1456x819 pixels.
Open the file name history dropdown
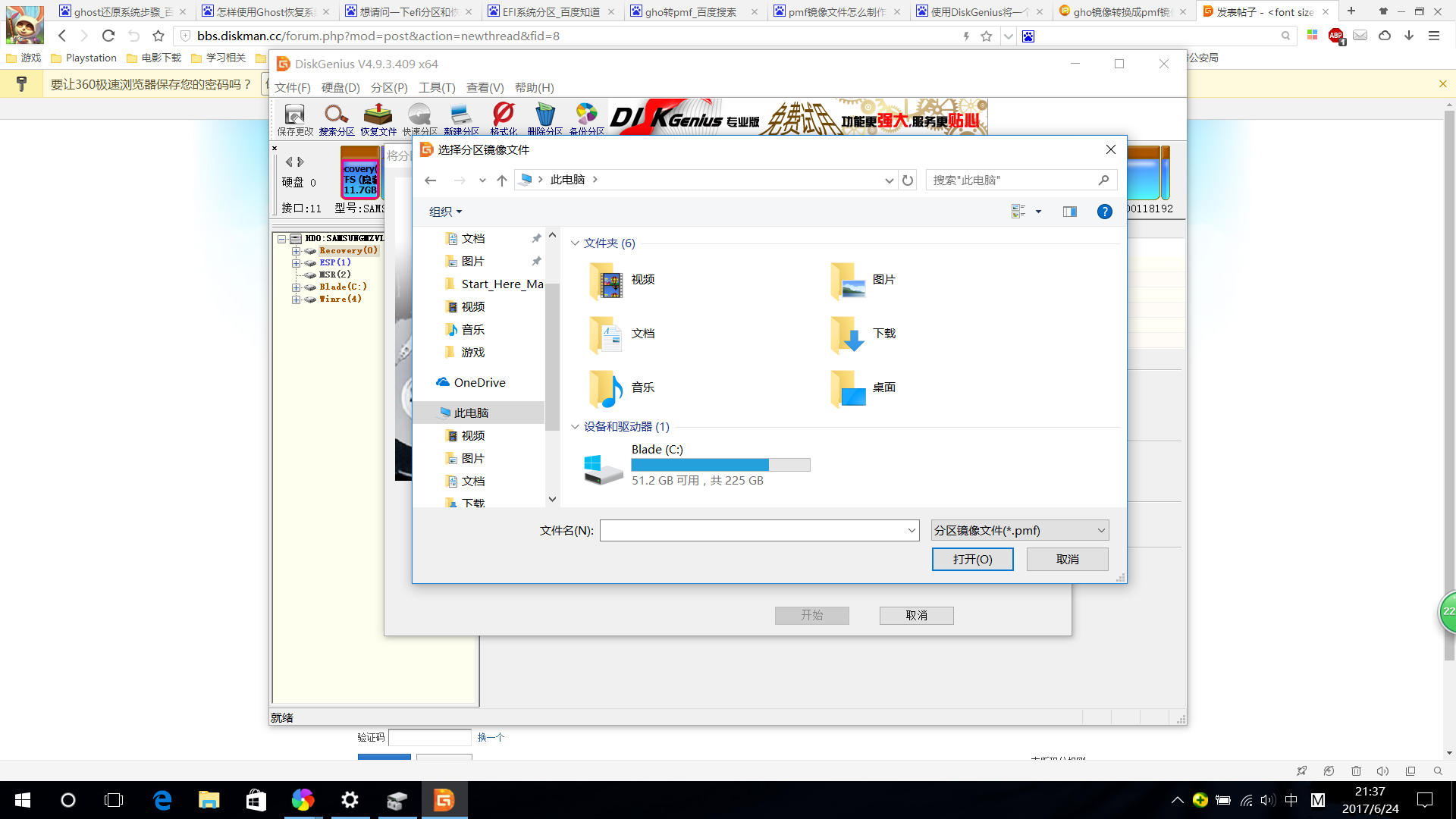[x=912, y=530]
